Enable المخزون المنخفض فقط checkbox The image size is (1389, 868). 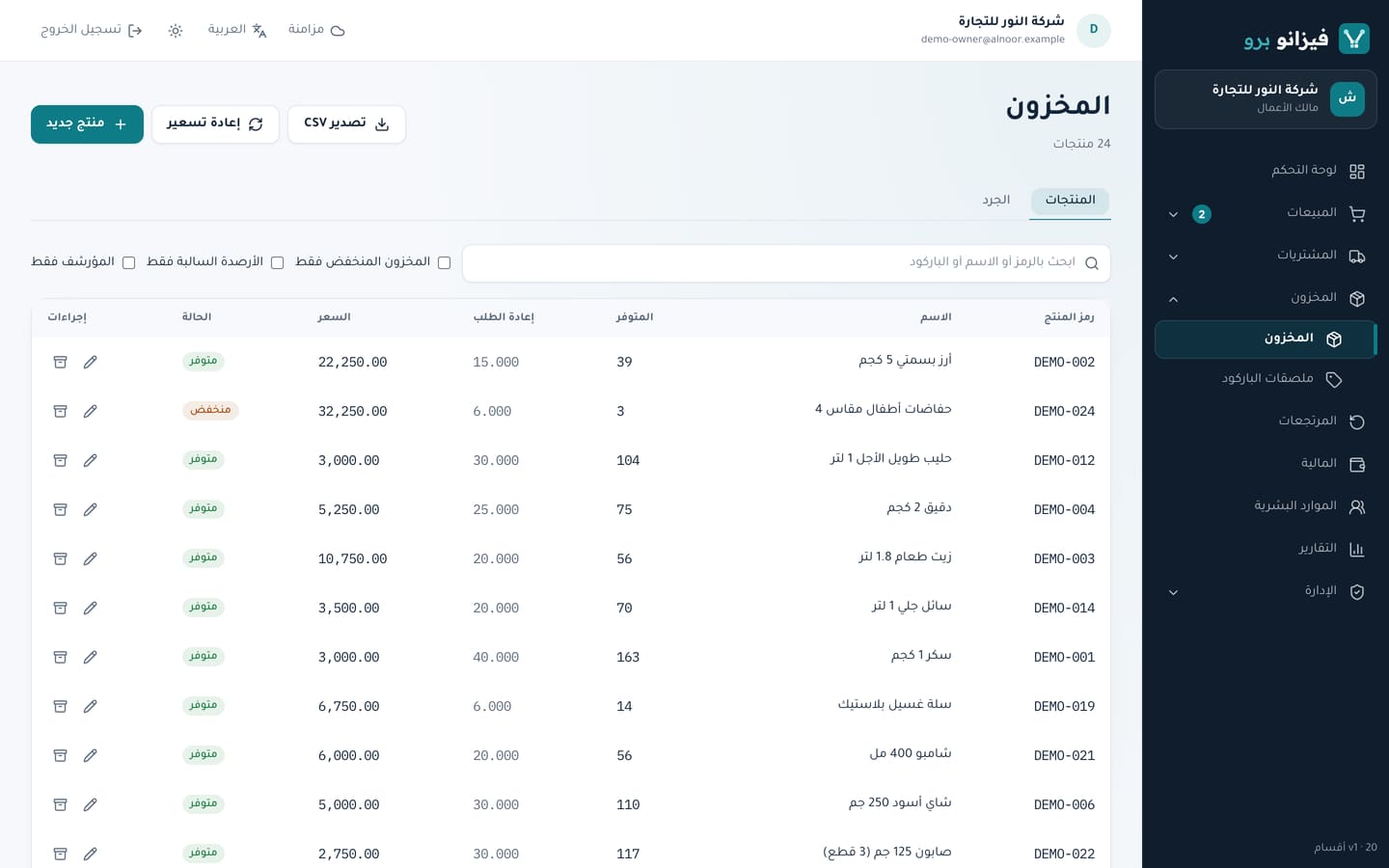point(444,262)
